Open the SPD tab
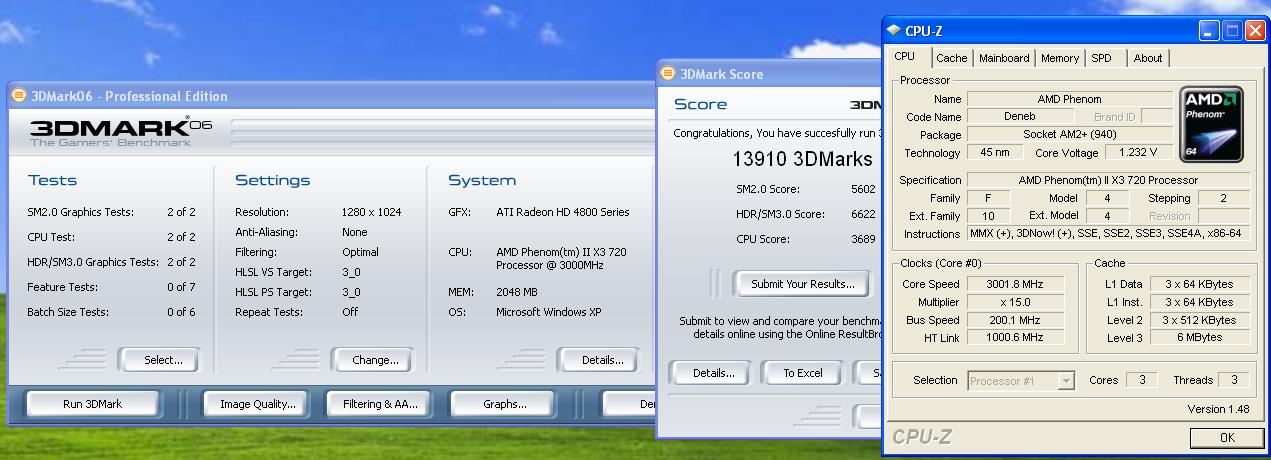Viewport: 1271px width, 460px height. (x=1101, y=58)
